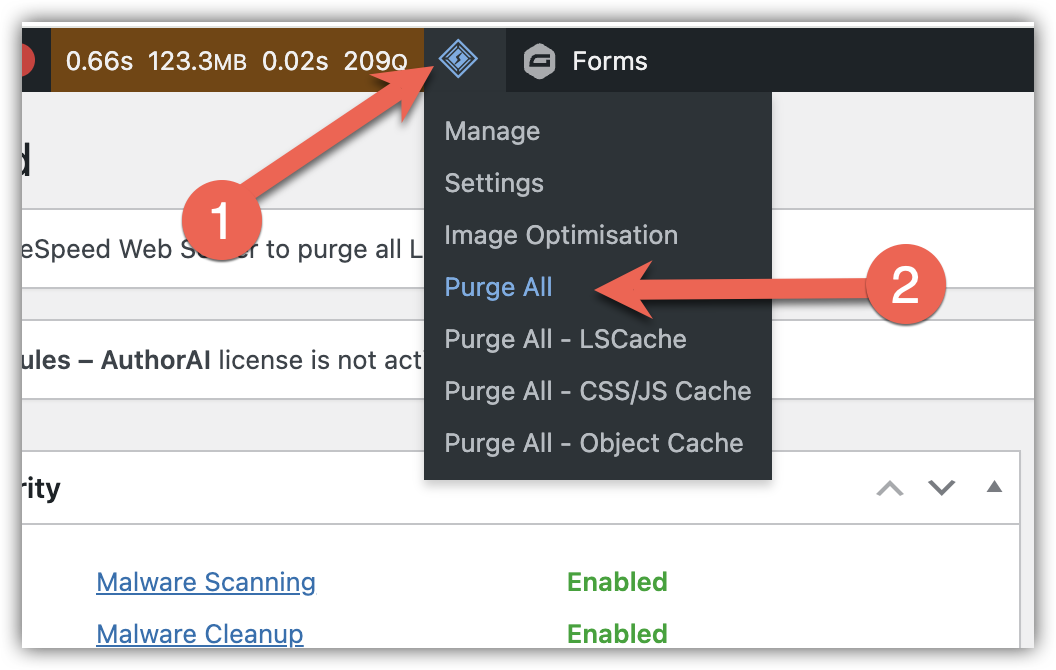Screen dimensions: 1056x670
Task: Click the LiteSpeed Cache diamond icon
Action: [x=459, y=60]
